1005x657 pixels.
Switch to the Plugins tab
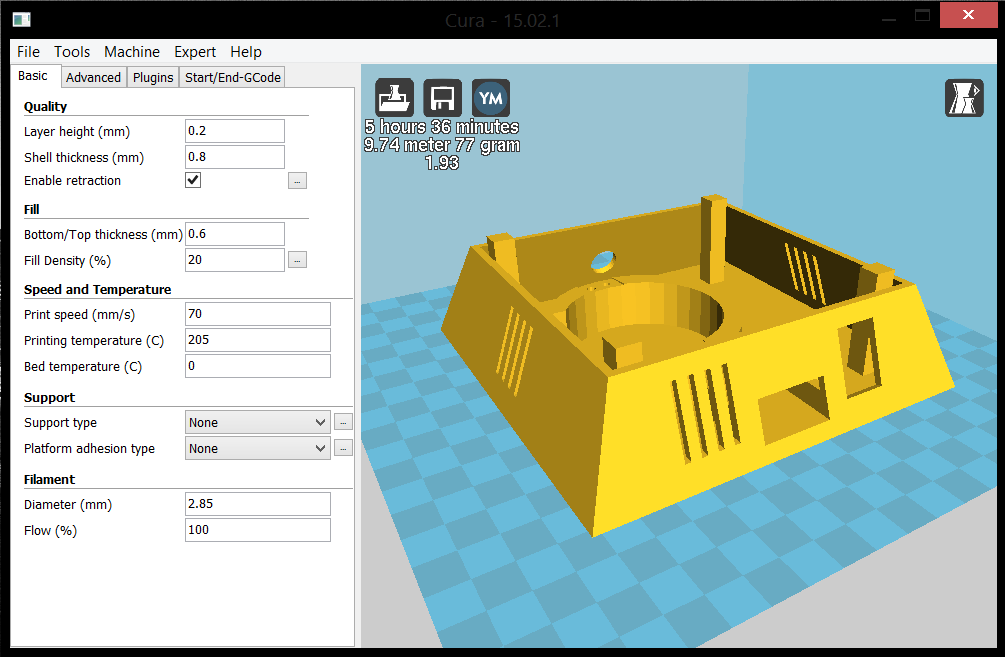coord(153,78)
